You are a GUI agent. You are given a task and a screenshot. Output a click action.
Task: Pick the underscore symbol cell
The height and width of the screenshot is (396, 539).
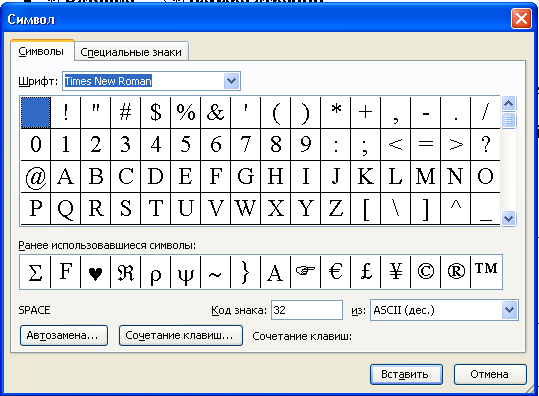485,209
